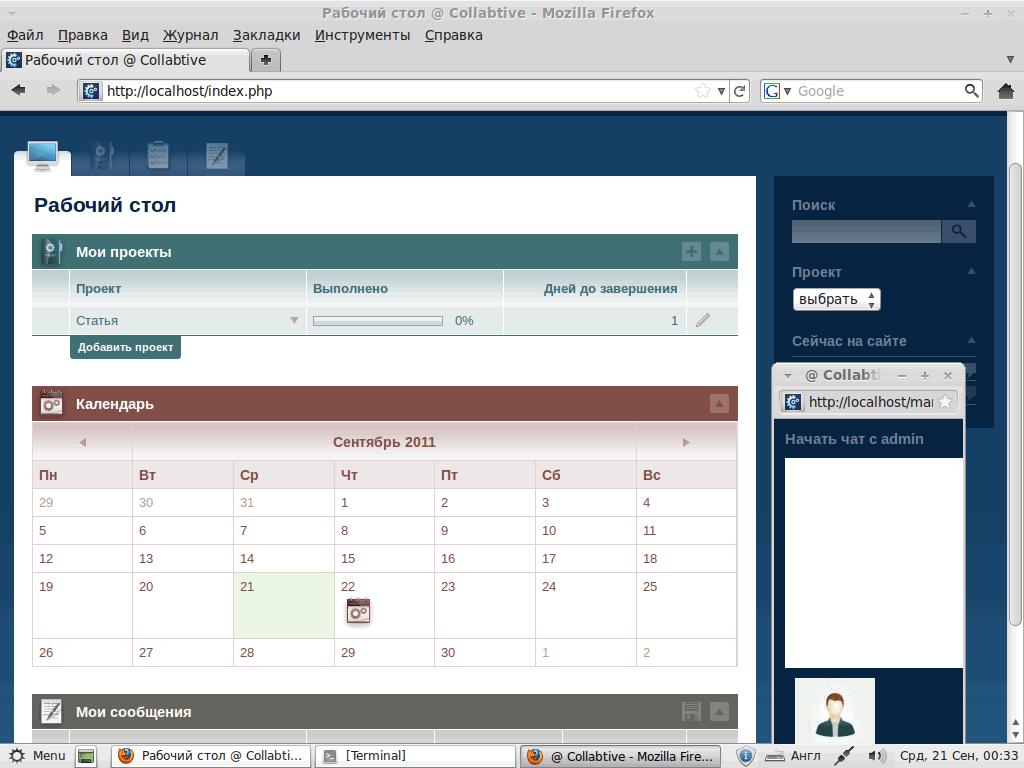The image size is (1024, 768).
Task: Click the save icon in Мои сообщения header
Action: [x=692, y=712]
